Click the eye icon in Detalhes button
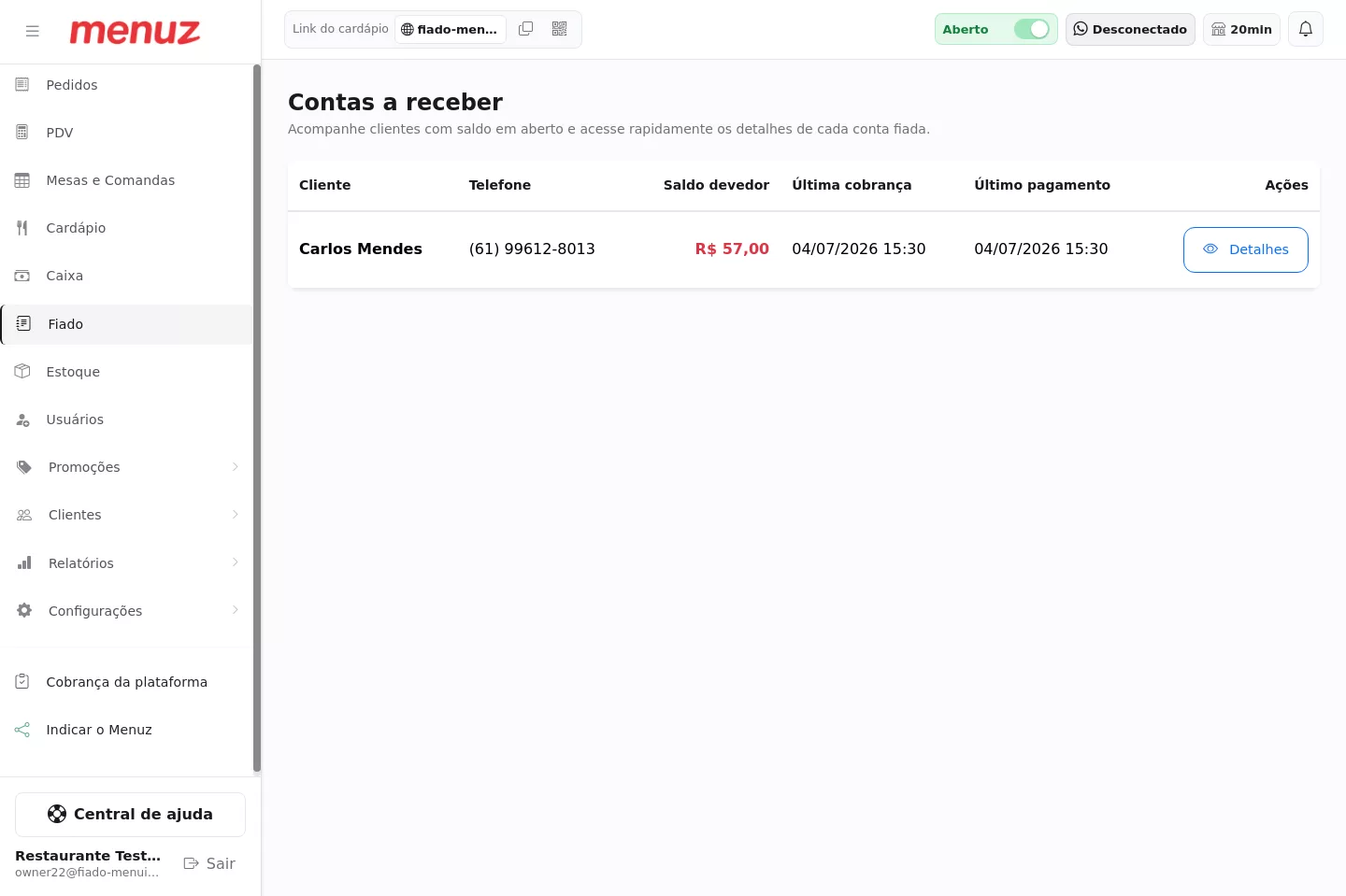Screen dimensions: 1346x896 (x=1210, y=249)
